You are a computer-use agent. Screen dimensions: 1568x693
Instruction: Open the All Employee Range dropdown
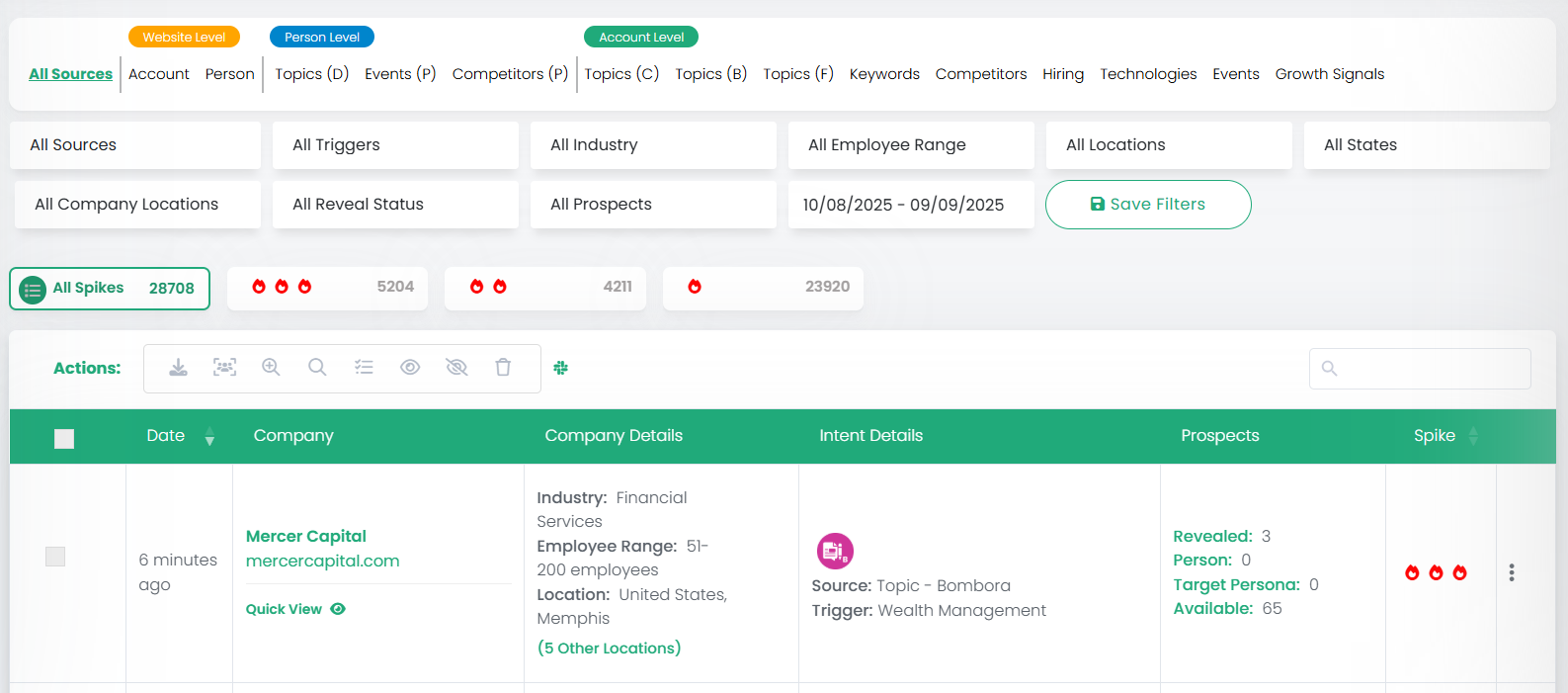point(911,145)
